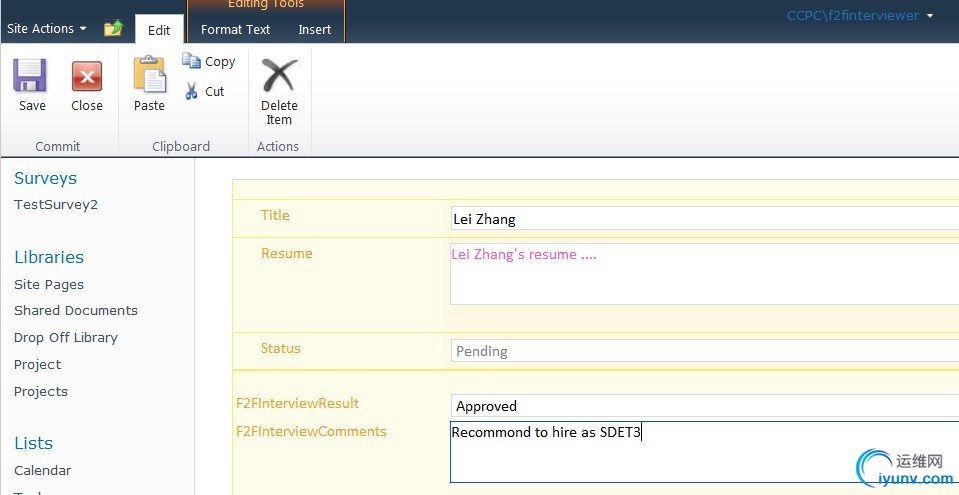Image resolution: width=959 pixels, height=495 pixels.
Task: Click the F2FInterviewComments label
Action: [x=311, y=431]
